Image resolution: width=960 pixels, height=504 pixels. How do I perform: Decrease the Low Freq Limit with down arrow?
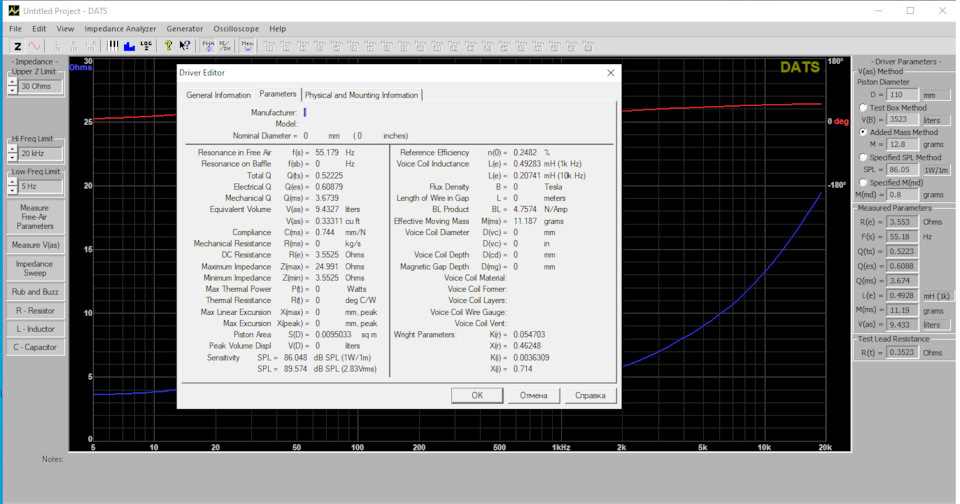click(x=12, y=190)
